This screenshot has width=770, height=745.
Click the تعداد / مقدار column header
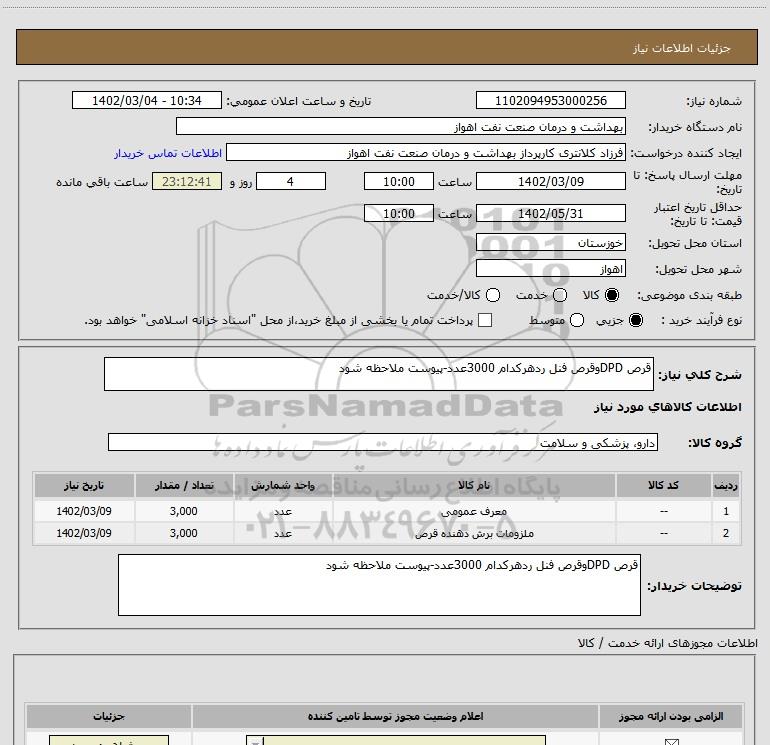click(x=184, y=486)
